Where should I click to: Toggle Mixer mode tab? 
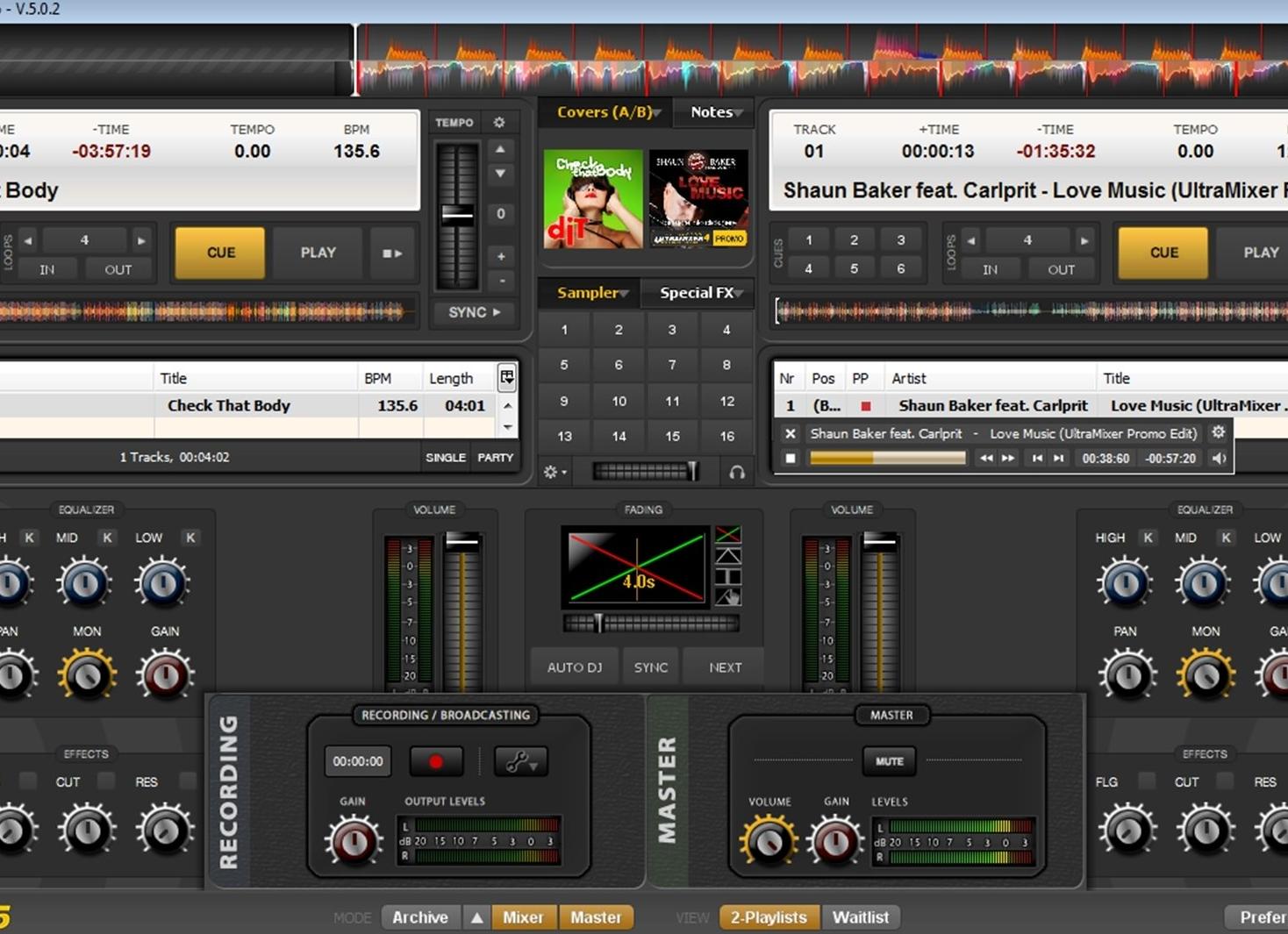point(523,917)
